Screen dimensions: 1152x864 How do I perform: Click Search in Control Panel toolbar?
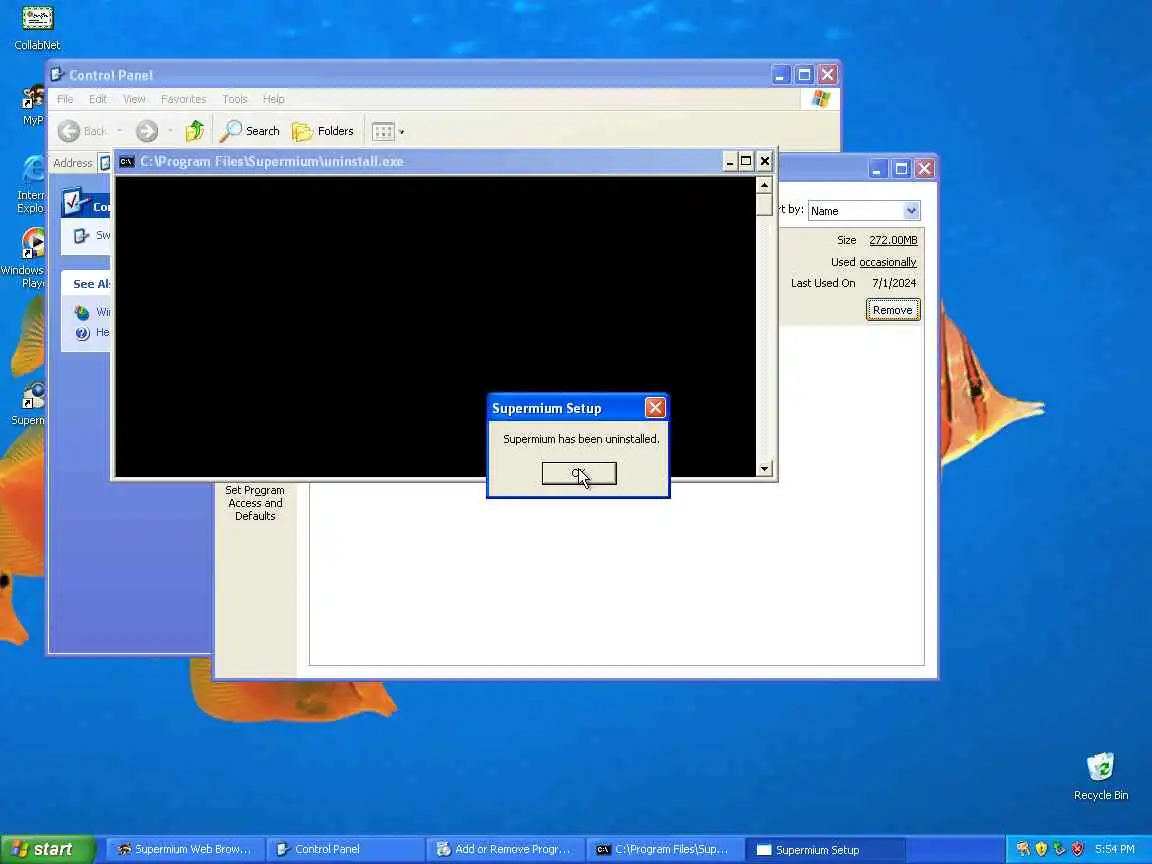pos(251,131)
